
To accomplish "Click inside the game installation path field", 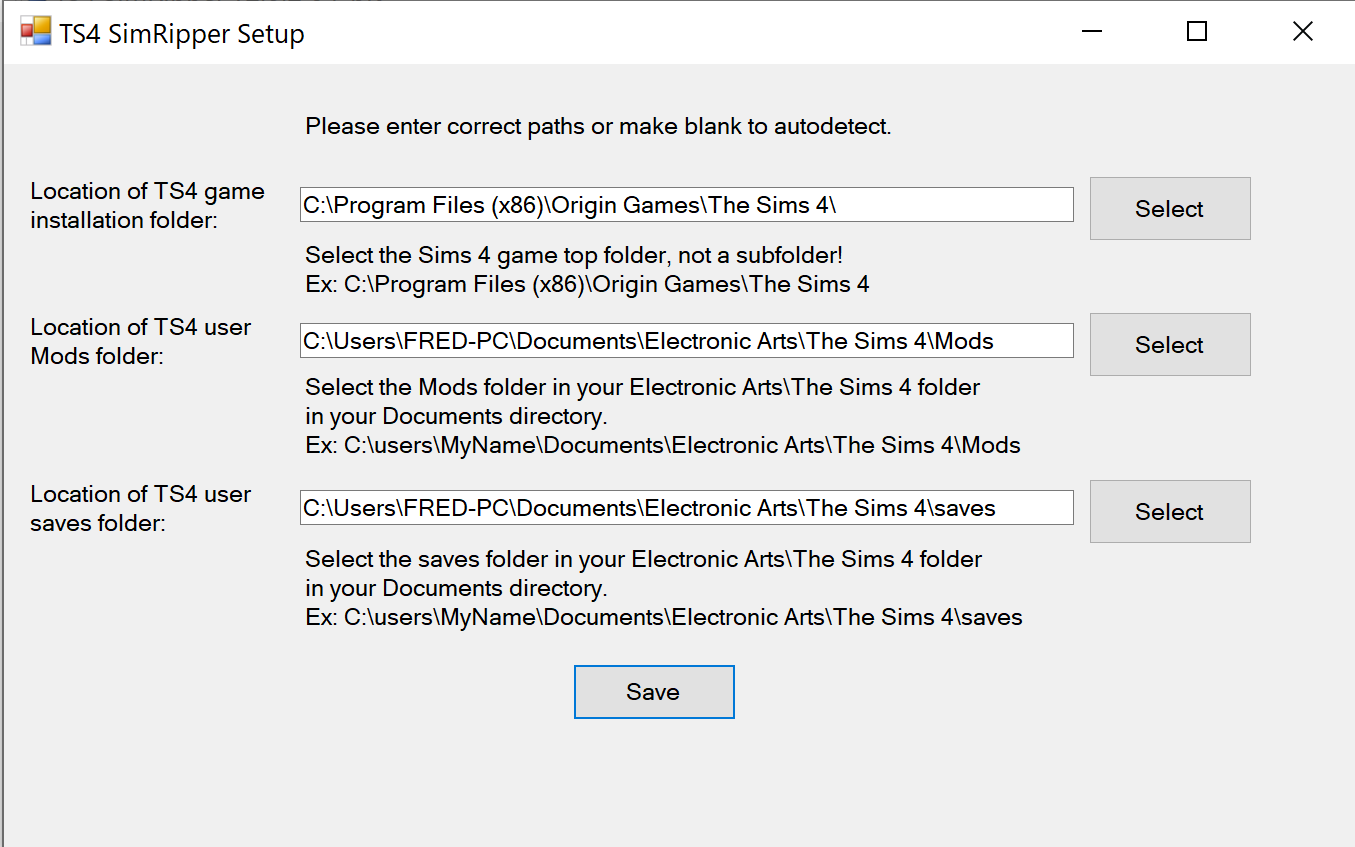I will [686, 204].
